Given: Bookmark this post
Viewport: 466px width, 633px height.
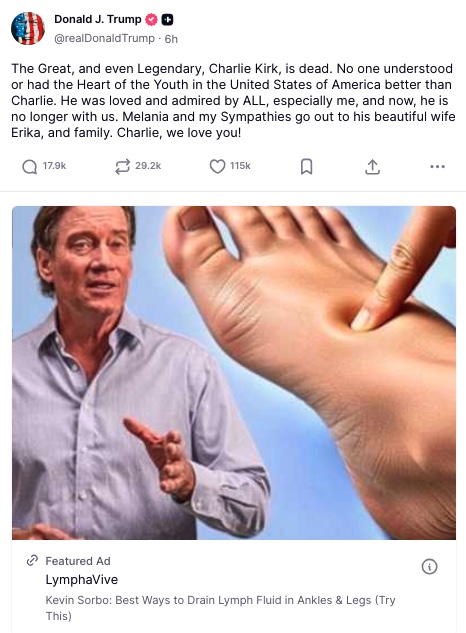Looking at the screenshot, I should click(x=306, y=166).
